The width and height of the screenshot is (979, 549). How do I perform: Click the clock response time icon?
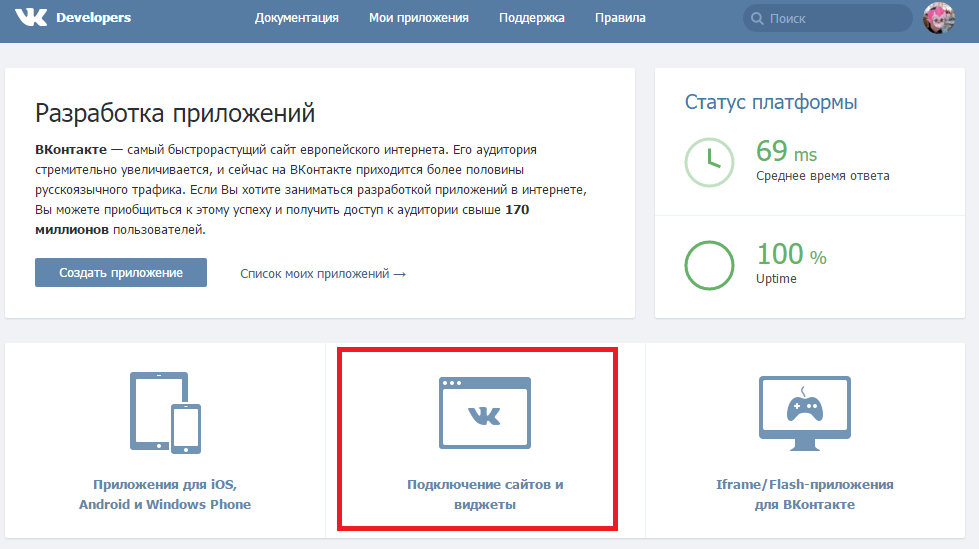pos(709,162)
